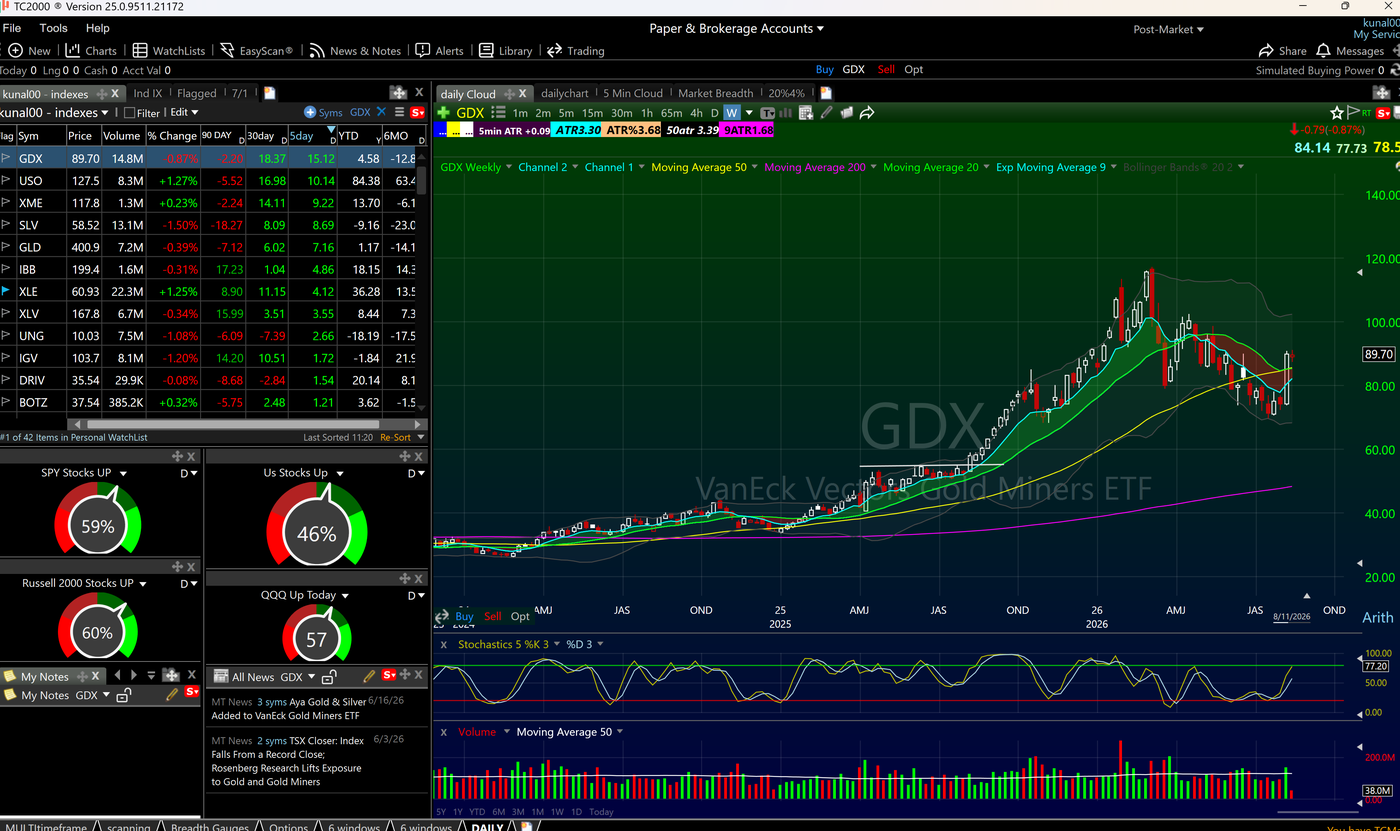Click the pencil edit icon in My Notes
This screenshot has height=831, width=1400.
[172, 694]
